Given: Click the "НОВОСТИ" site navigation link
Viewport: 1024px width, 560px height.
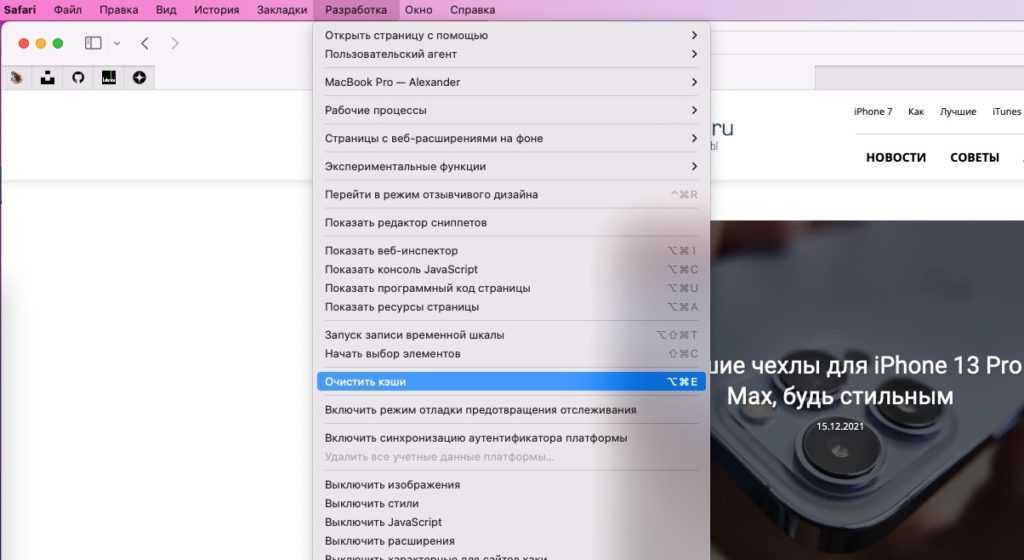Looking at the screenshot, I should tap(895, 157).
